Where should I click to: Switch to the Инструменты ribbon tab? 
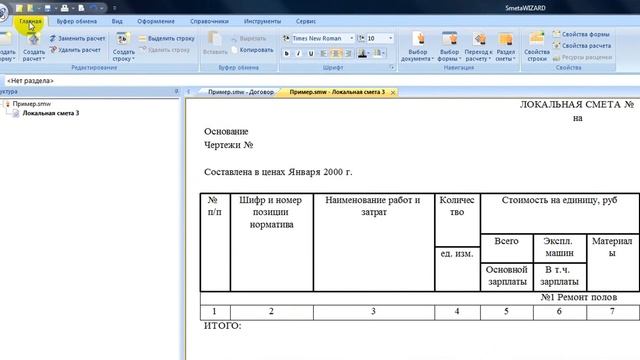(262, 21)
